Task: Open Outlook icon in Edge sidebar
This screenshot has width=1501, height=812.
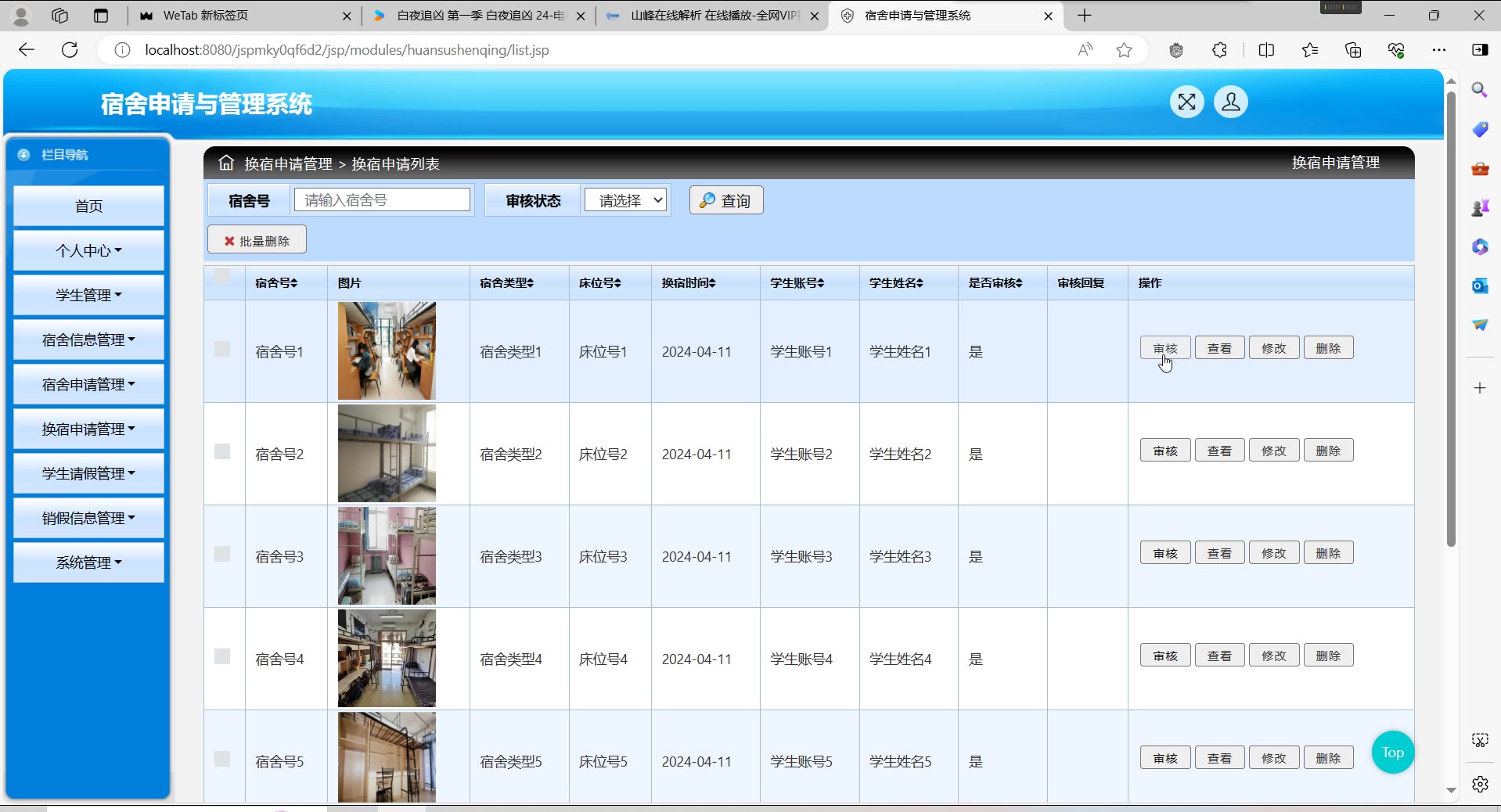Action: pyautogui.click(x=1479, y=286)
